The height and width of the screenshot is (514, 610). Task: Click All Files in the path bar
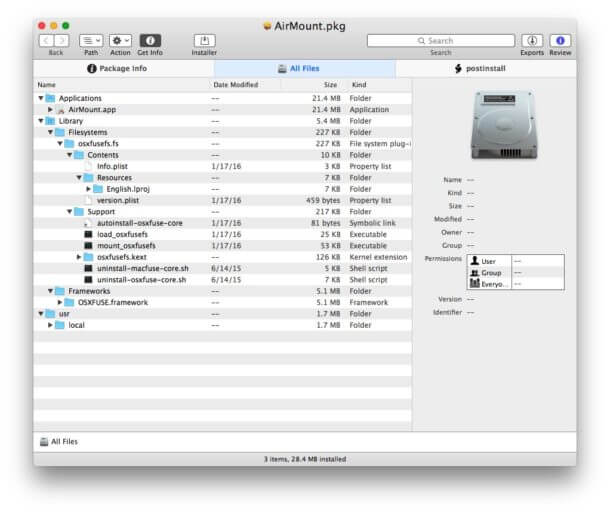click(64, 441)
